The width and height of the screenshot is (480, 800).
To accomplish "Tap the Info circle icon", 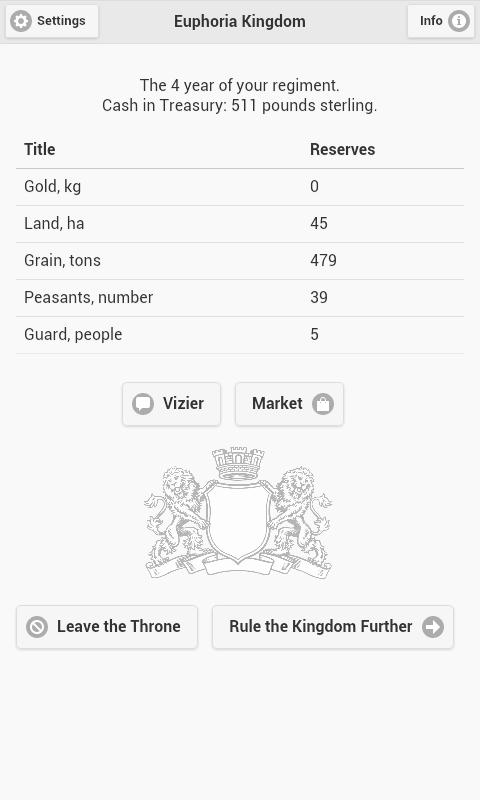I will [459, 21].
